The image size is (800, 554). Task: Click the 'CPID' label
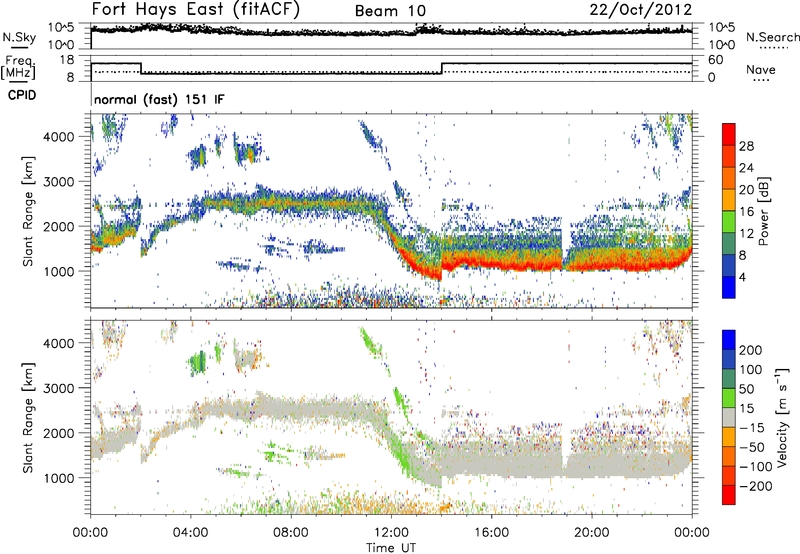[22, 95]
